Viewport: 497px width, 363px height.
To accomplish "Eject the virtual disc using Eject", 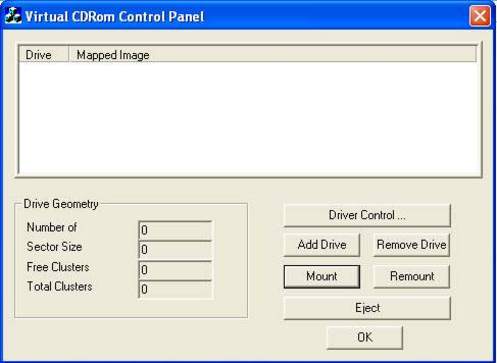I will point(367,308).
